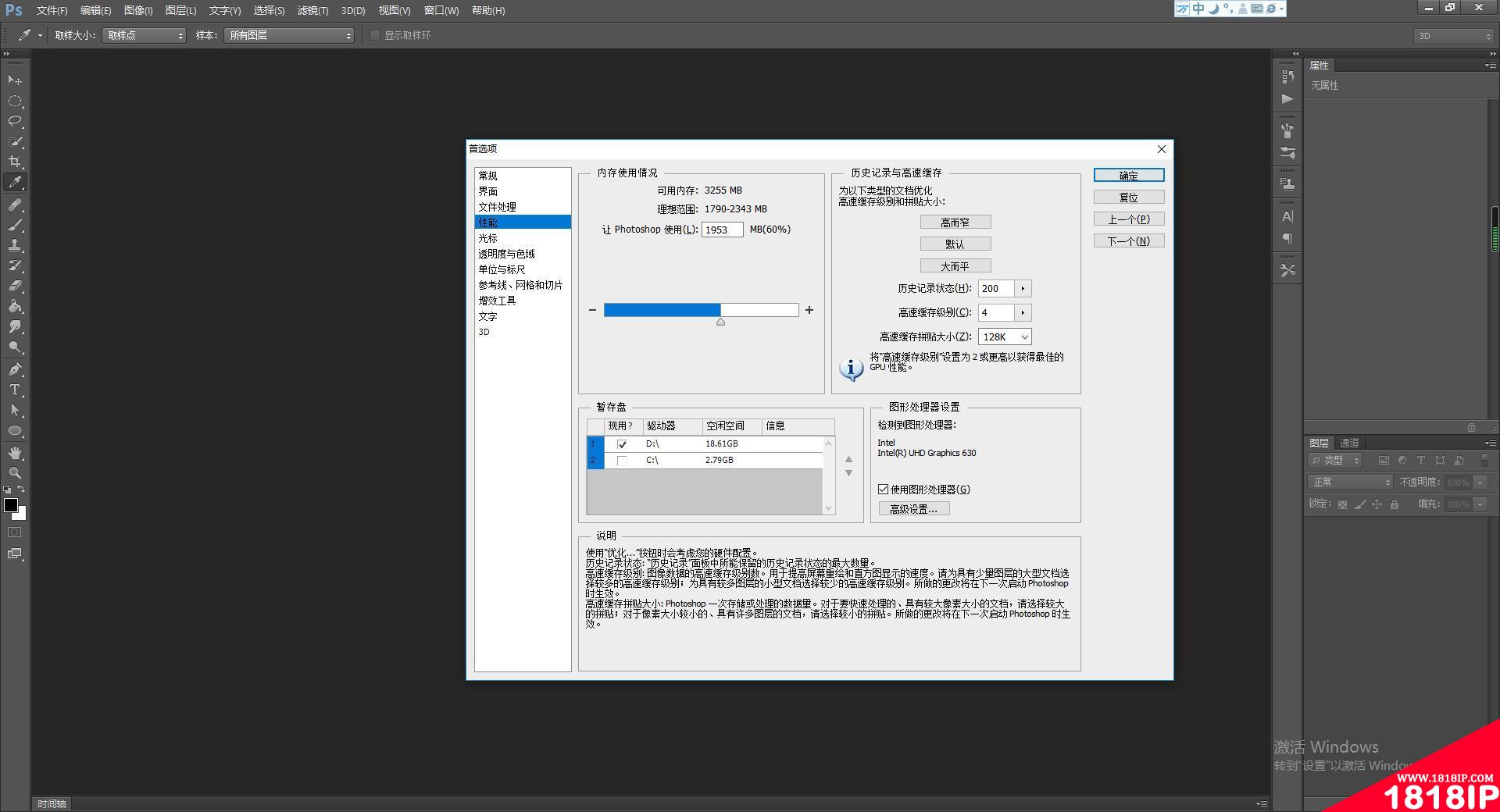Select the Move tool
This screenshot has height=812, width=1500.
15,80
